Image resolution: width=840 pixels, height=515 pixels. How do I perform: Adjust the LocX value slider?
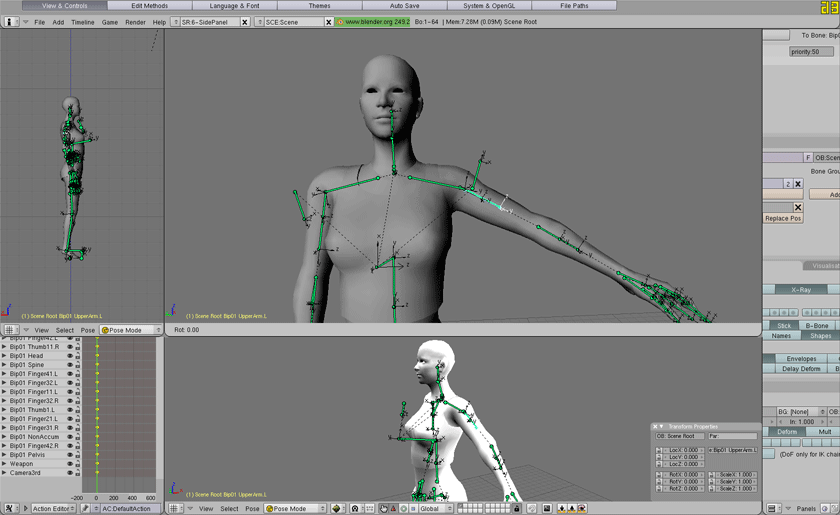point(683,450)
